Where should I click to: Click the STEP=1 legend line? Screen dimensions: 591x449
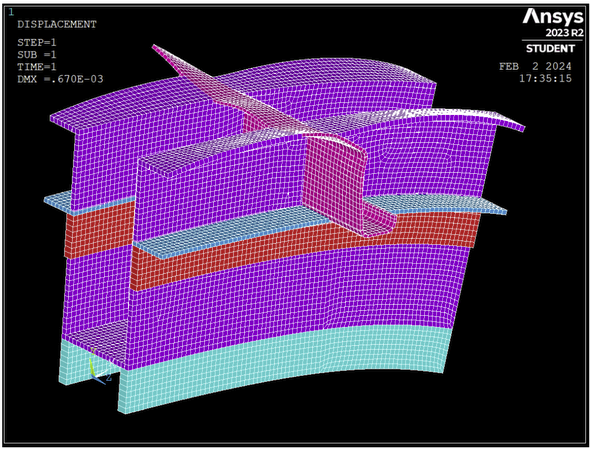pos(37,43)
